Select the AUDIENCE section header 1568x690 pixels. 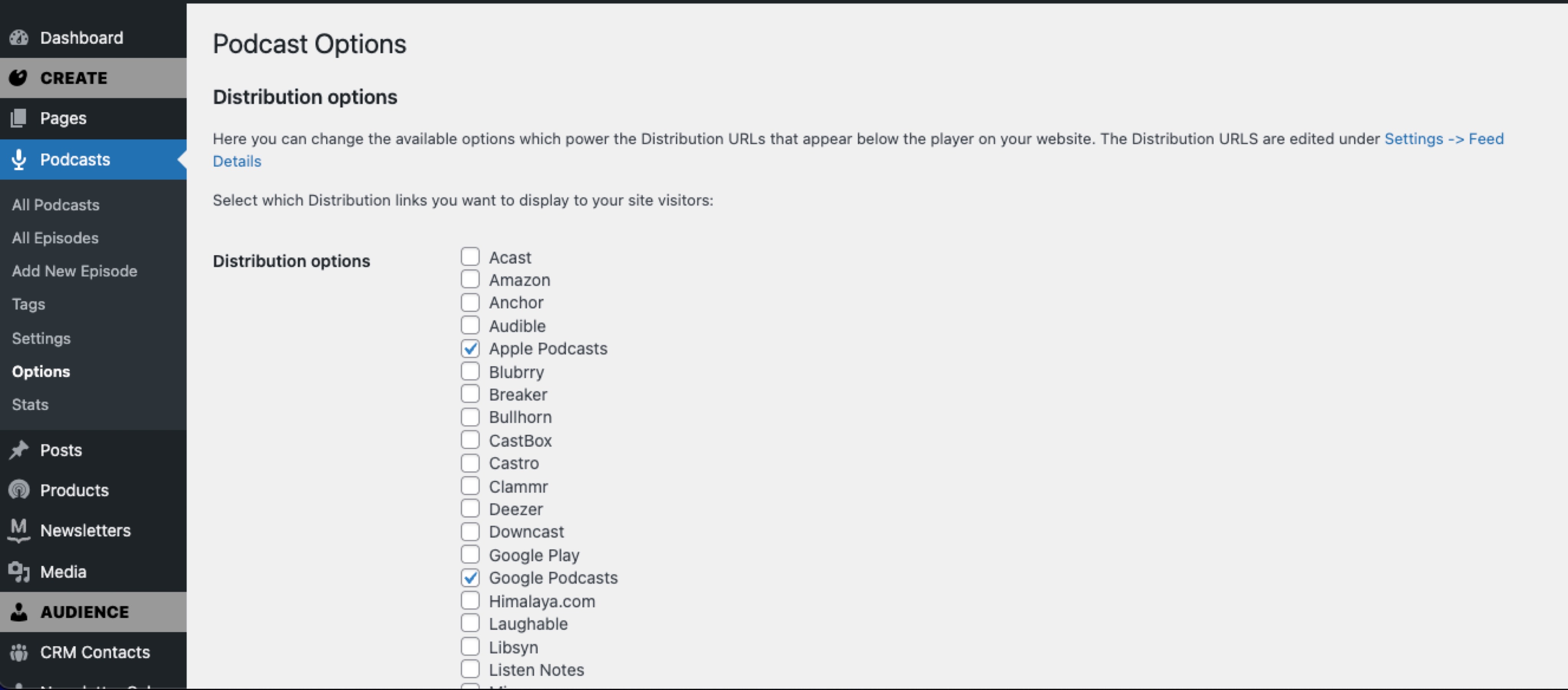[84, 611]
